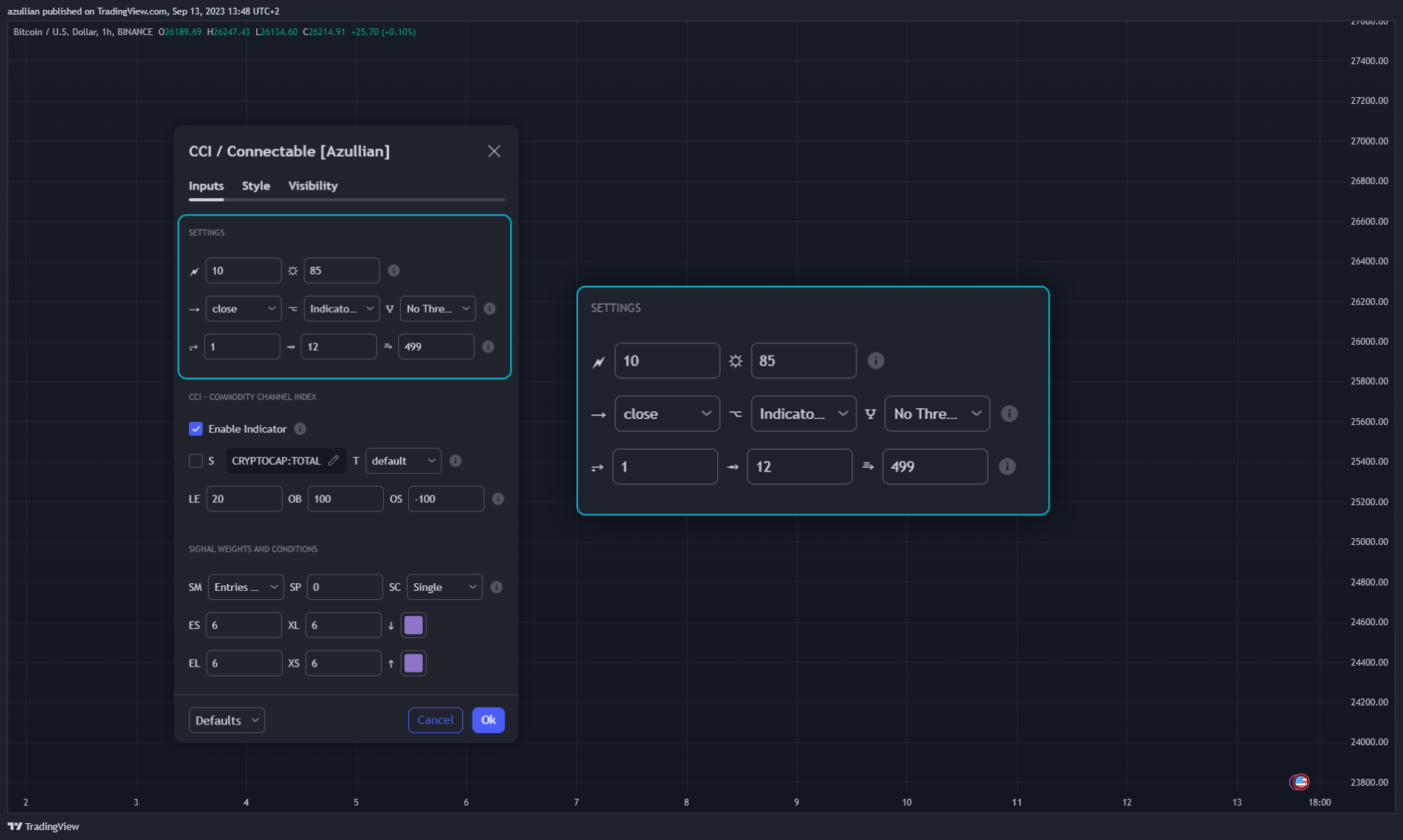The width and height of the screenshot is (1403, 840).
Task: Click the field with value 10 in the dialog
Action: click(x=244, y=271)
